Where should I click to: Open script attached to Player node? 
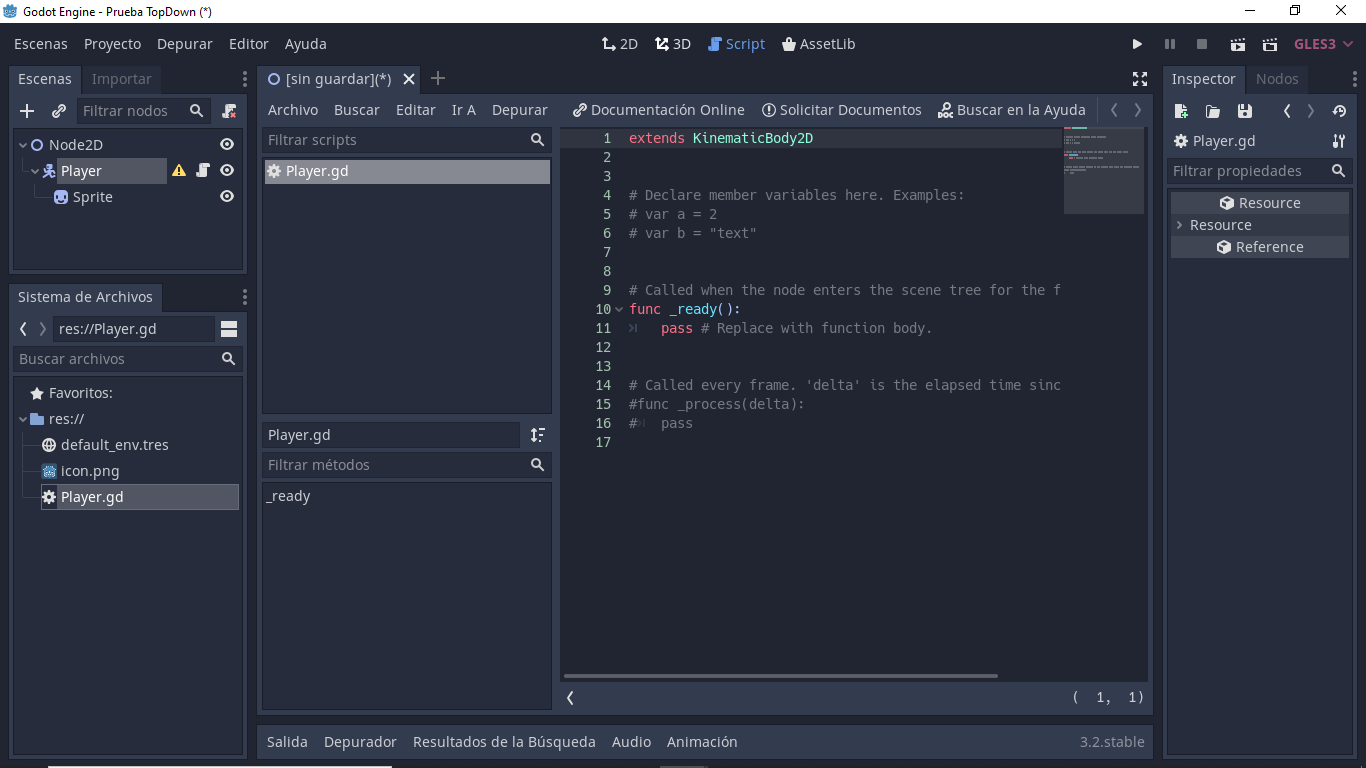pyautogui.click(x=203, y=171)
